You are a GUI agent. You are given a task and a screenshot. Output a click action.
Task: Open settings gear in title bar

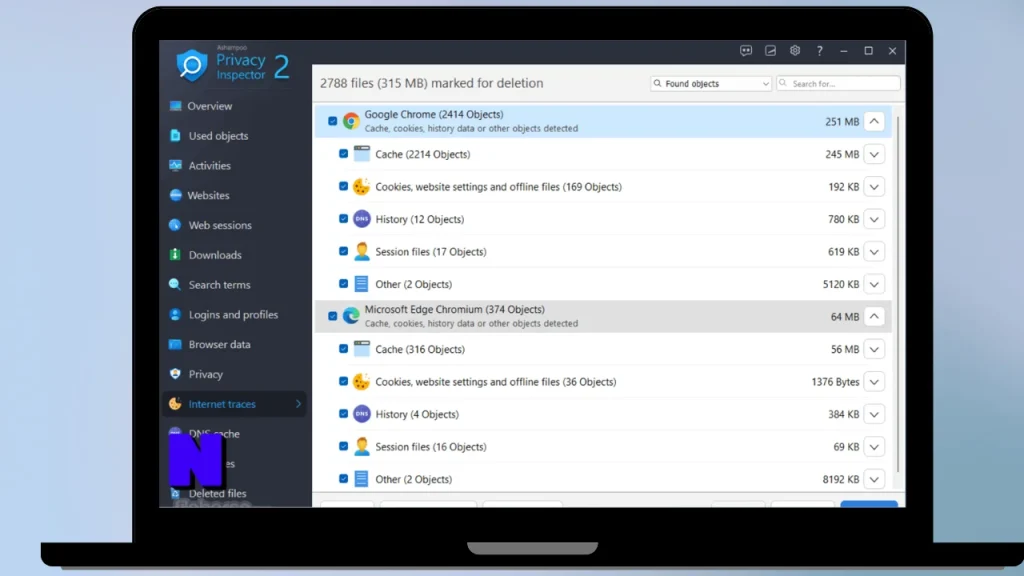795,51
